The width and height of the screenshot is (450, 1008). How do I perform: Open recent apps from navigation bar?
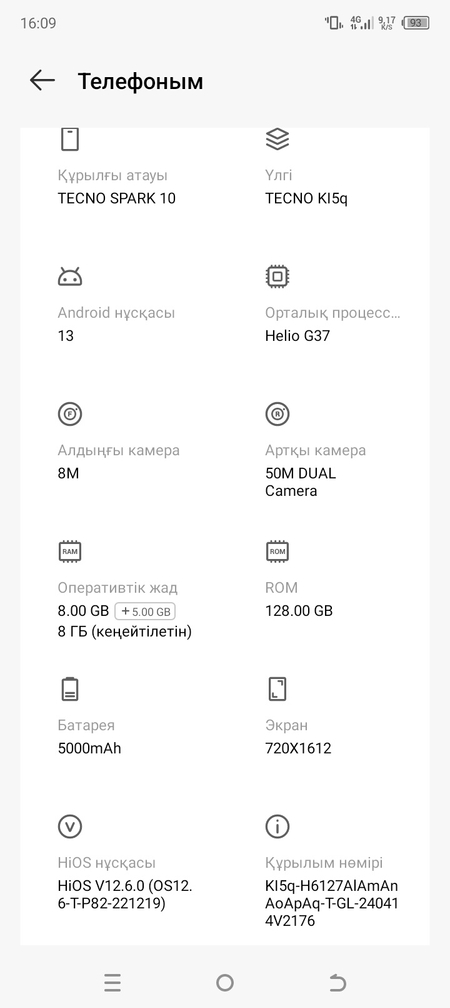(x=112, y=982)
